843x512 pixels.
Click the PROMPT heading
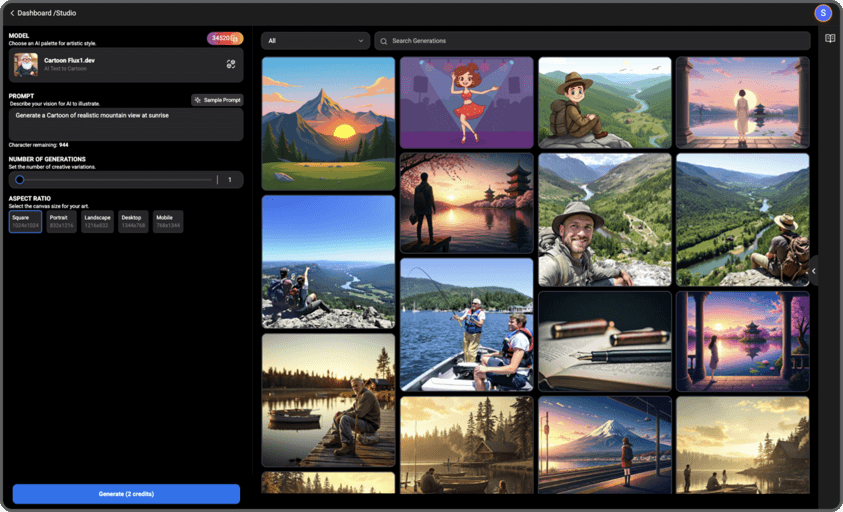[x=22, y=96]
